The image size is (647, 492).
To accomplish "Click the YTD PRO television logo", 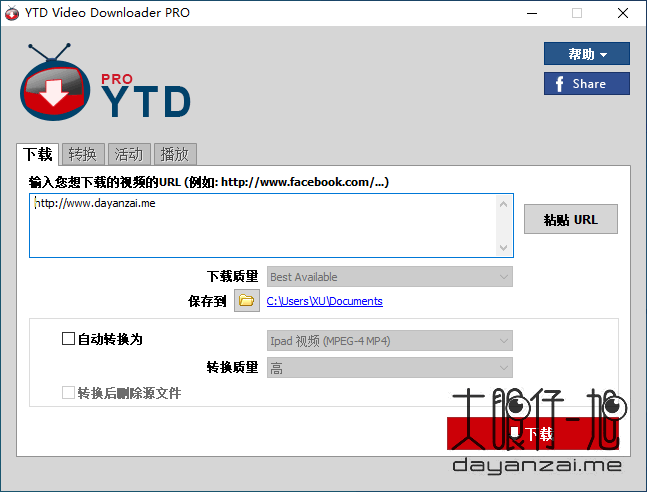I will (x=55, y=82).
